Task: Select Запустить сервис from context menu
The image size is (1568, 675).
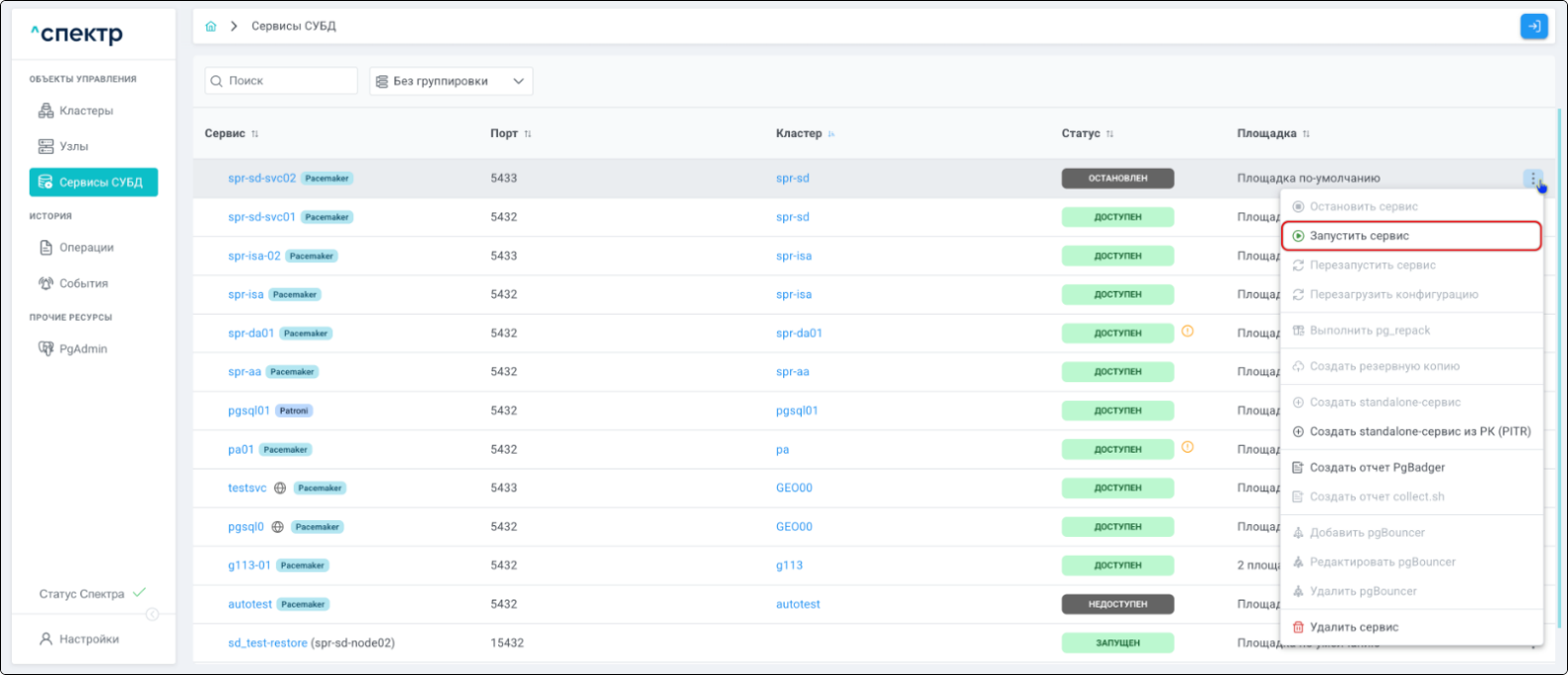Action: tap(1359, 236)
